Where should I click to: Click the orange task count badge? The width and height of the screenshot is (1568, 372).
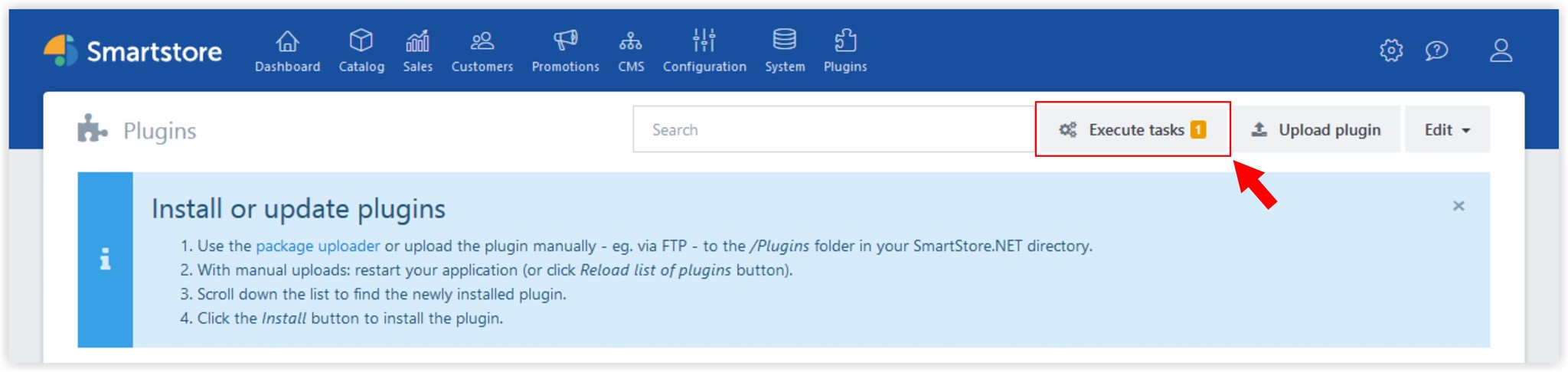(x=1198, y=129)
